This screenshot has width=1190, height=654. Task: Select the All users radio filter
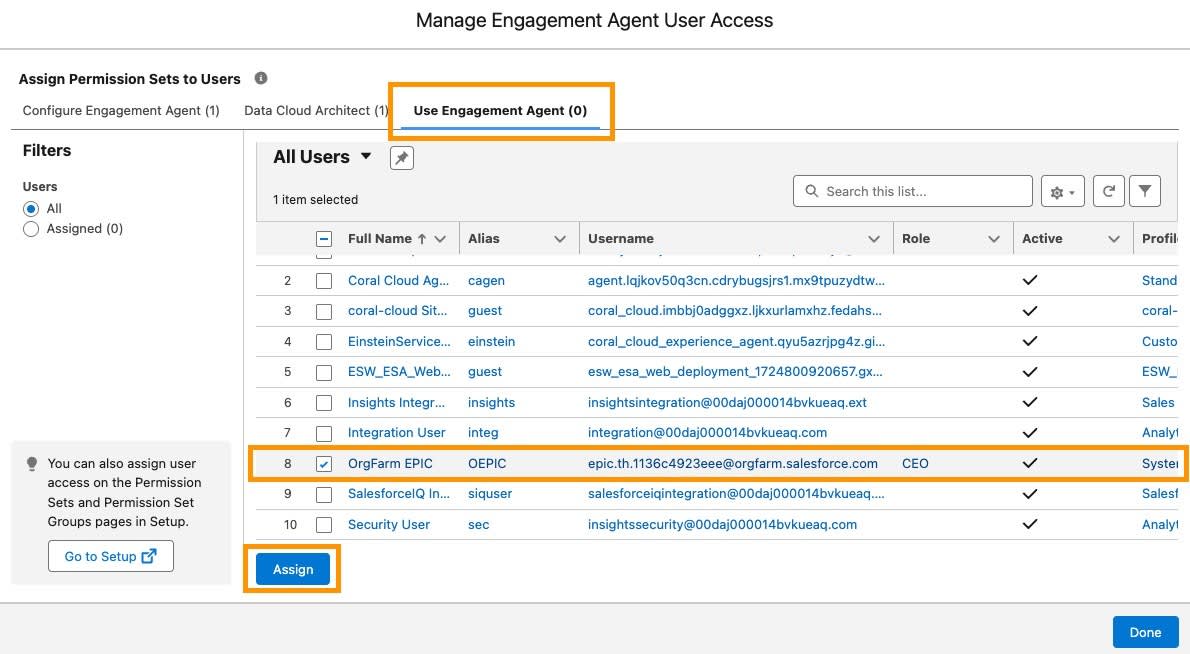pyautogui.click(x=31, y=209)
